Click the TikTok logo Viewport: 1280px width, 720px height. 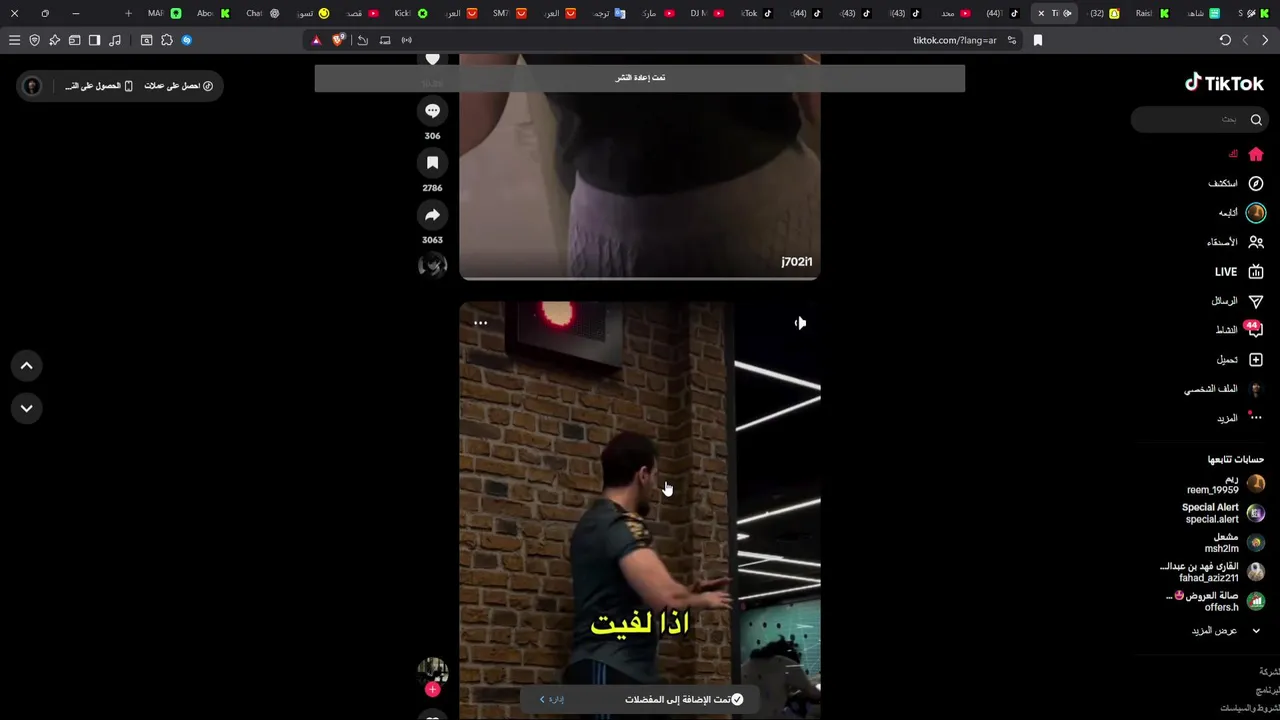(1224, 83)
